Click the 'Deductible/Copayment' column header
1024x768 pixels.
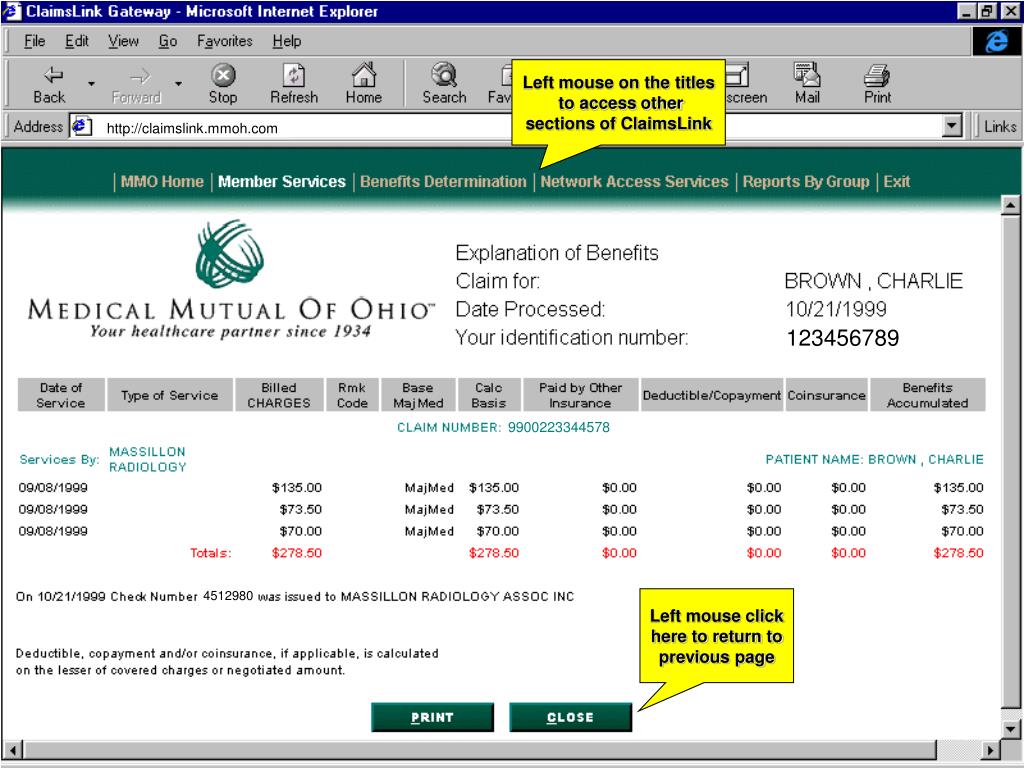(712, 394)
